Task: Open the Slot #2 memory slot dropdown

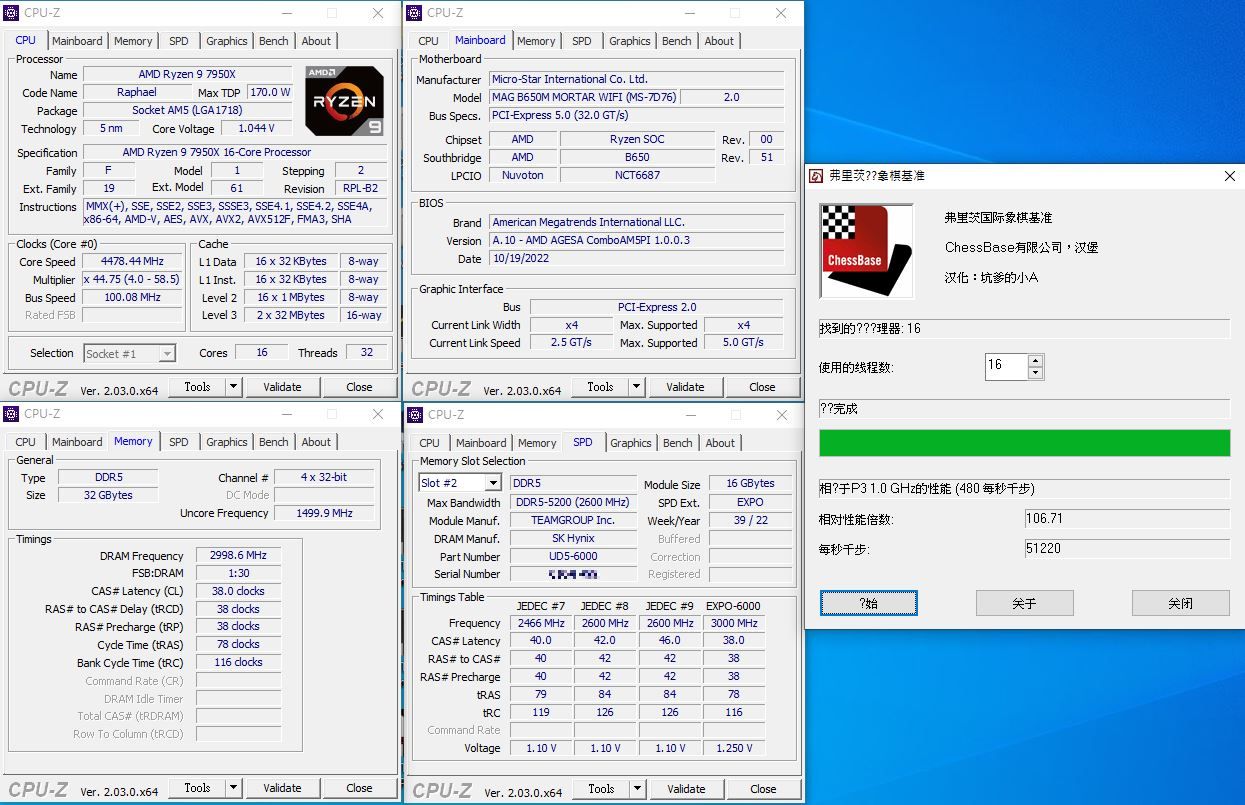Action: (x=493, y=484)
